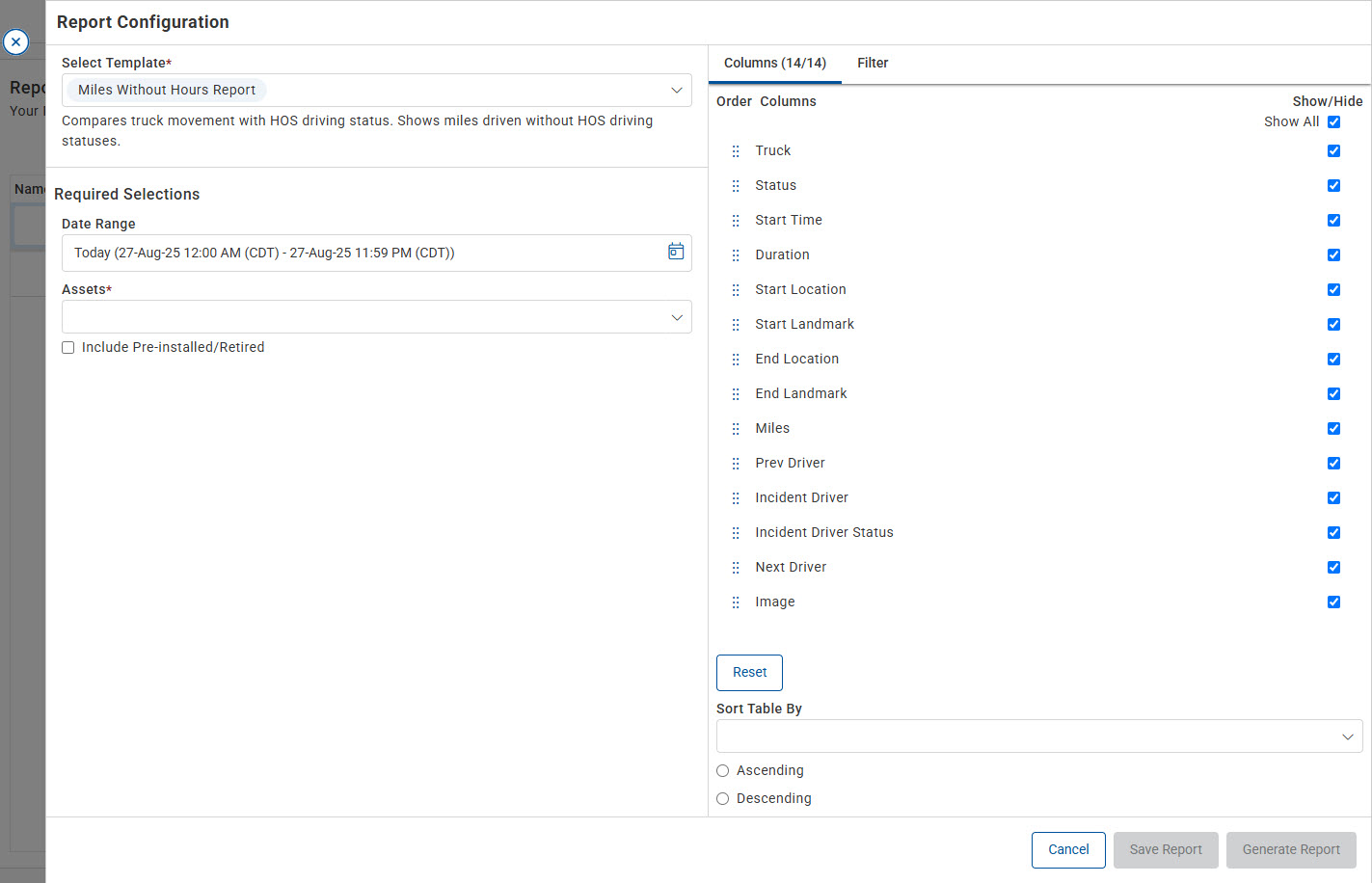Close the Report Configuration panel with X icon
The height and width of the screenshot is (883, 1372).
15,41
